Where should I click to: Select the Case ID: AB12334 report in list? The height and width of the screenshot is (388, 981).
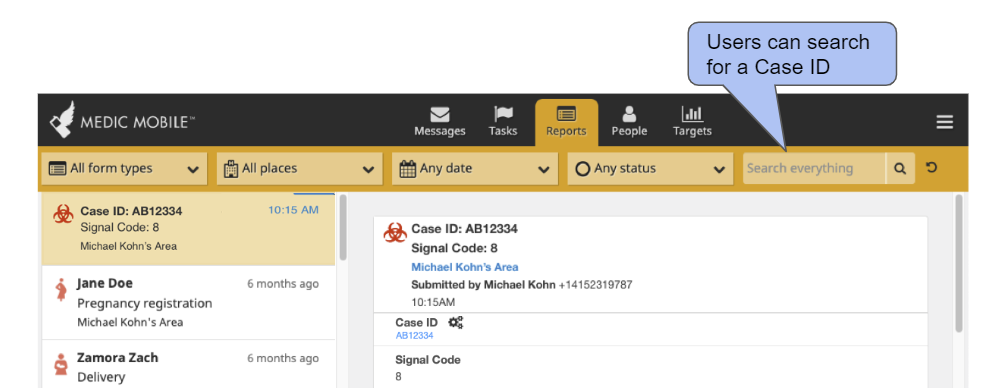pyautogui.click(x=189, y=228)
